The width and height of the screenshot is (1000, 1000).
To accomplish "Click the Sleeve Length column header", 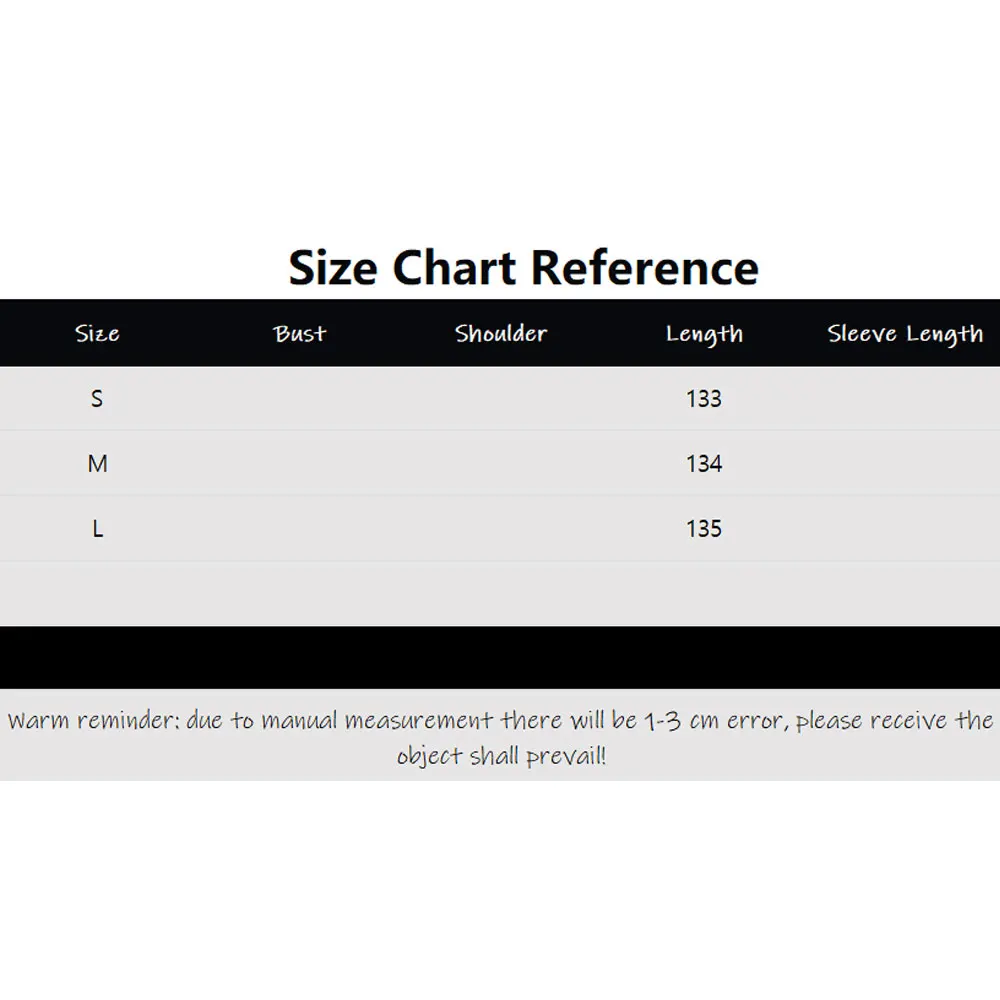I will 905,334.
